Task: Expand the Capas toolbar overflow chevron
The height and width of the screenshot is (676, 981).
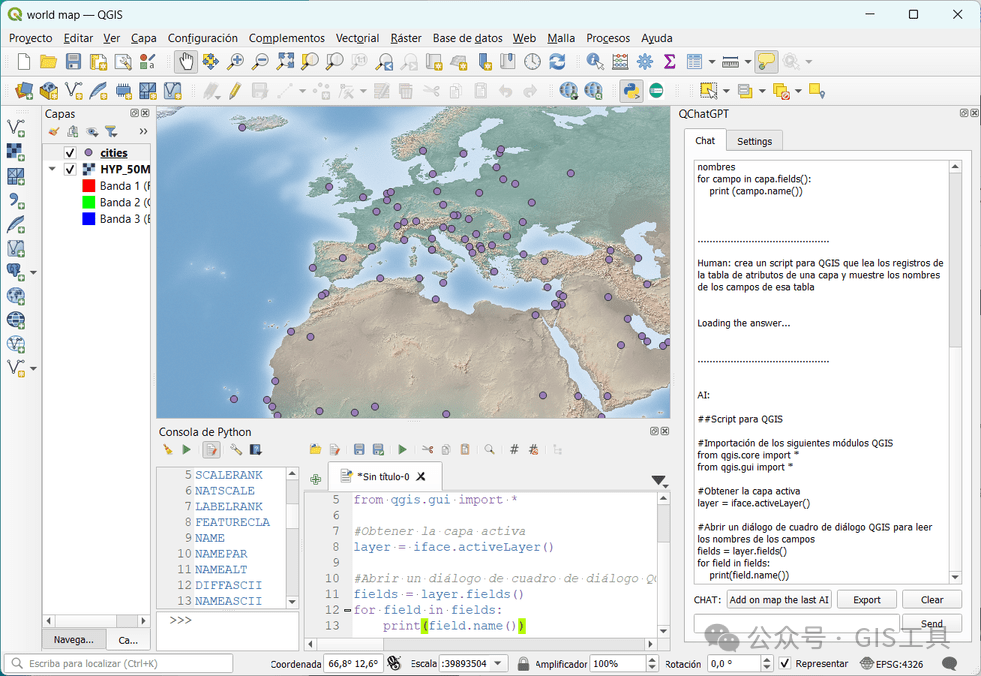Action: click(143, 131)
